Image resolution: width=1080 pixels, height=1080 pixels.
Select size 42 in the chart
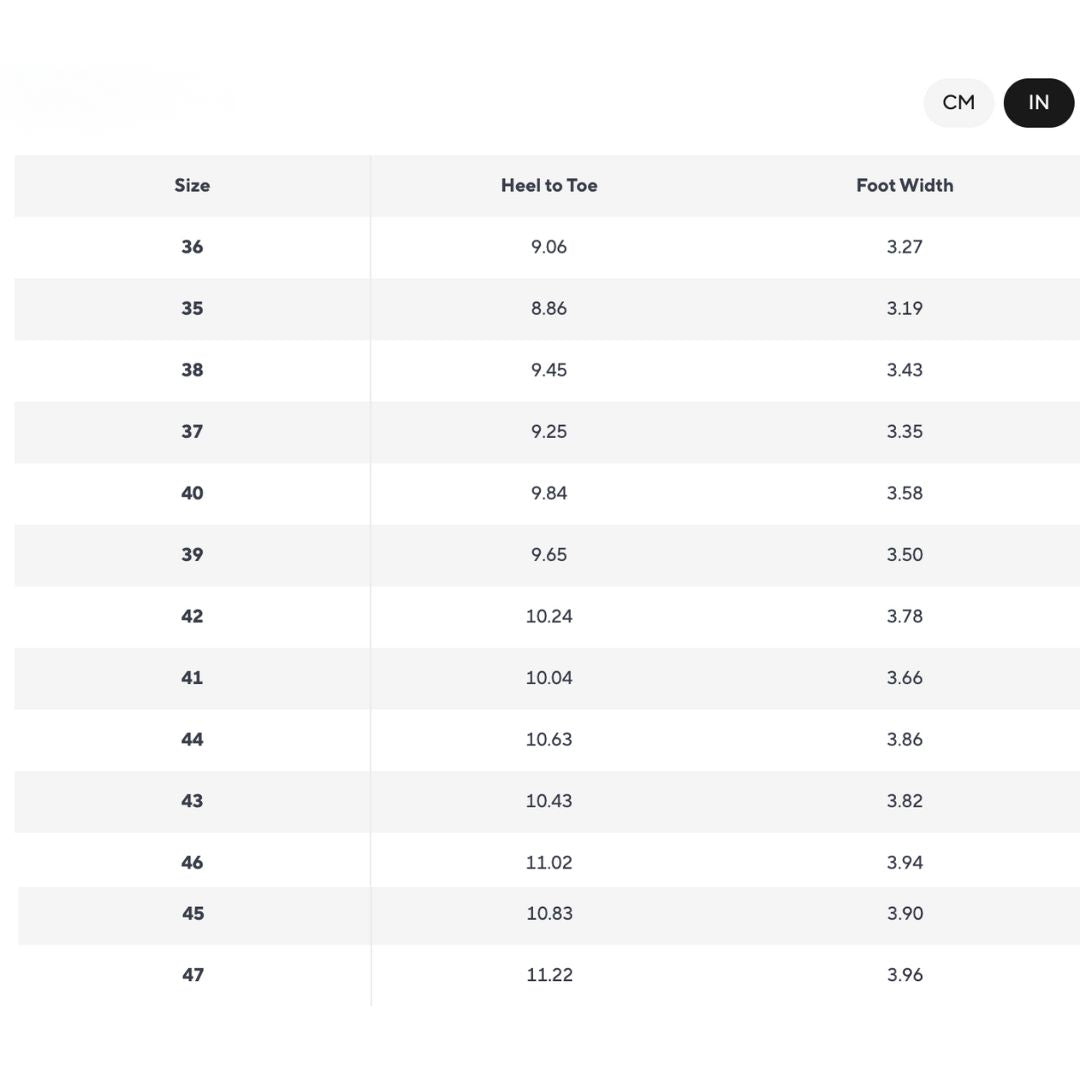click(x=192, y=616)
